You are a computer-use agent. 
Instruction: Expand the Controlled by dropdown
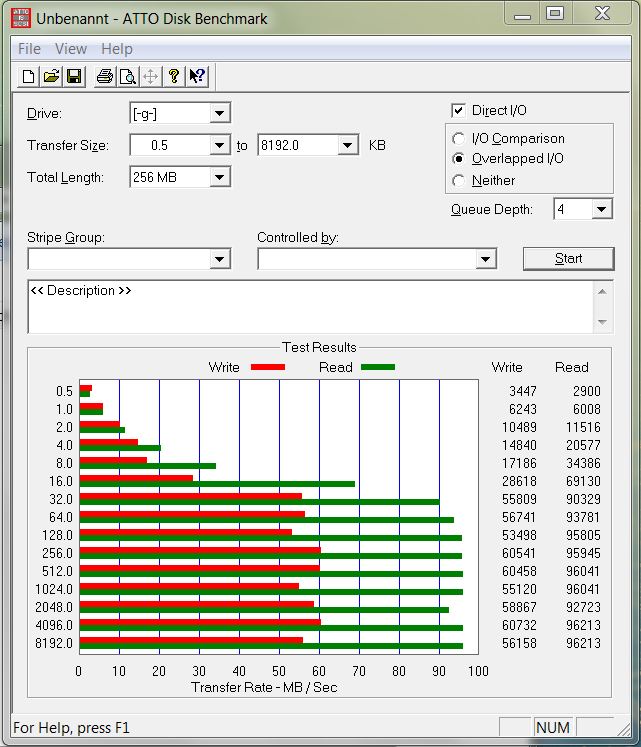pos(485,259)
